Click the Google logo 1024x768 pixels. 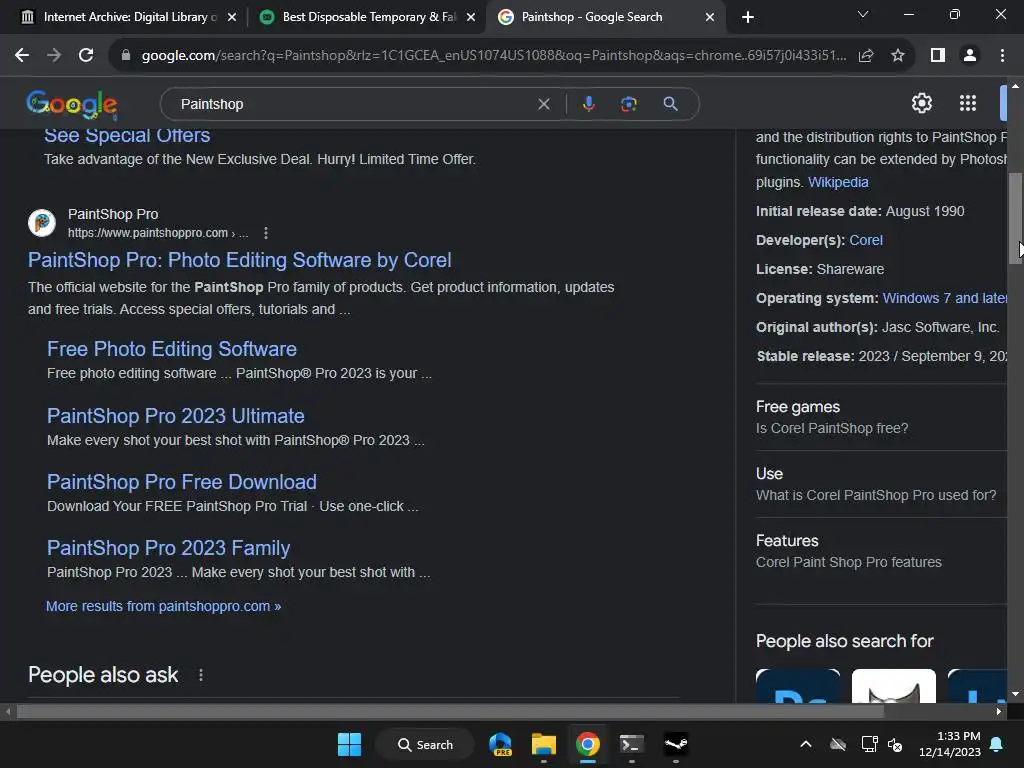[x=72, y=104]
